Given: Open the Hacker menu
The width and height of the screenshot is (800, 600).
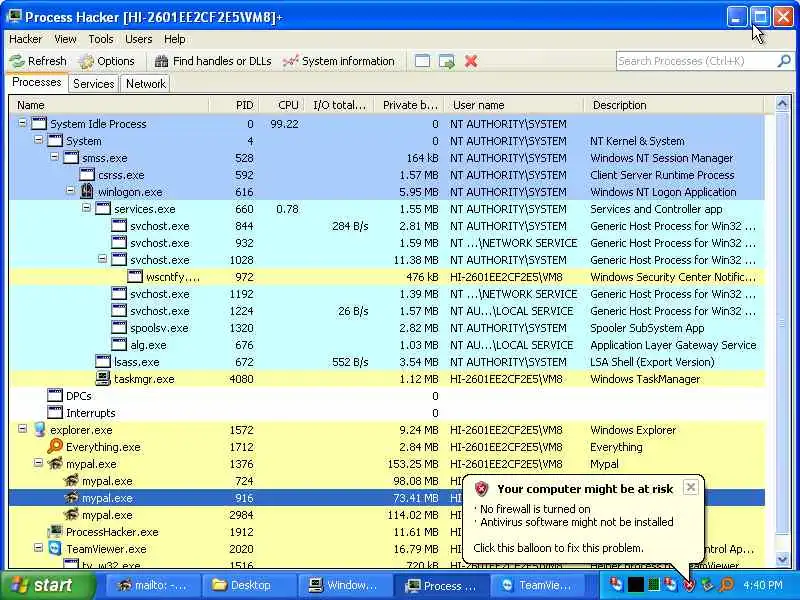Looking at the screenshot, I should [26, 39].
